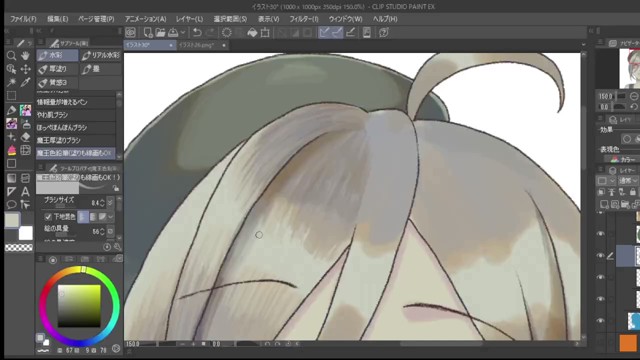Expand the ブラシサイズ dynamics button
This screenshot has height=360, width=640.
[110, 202]
